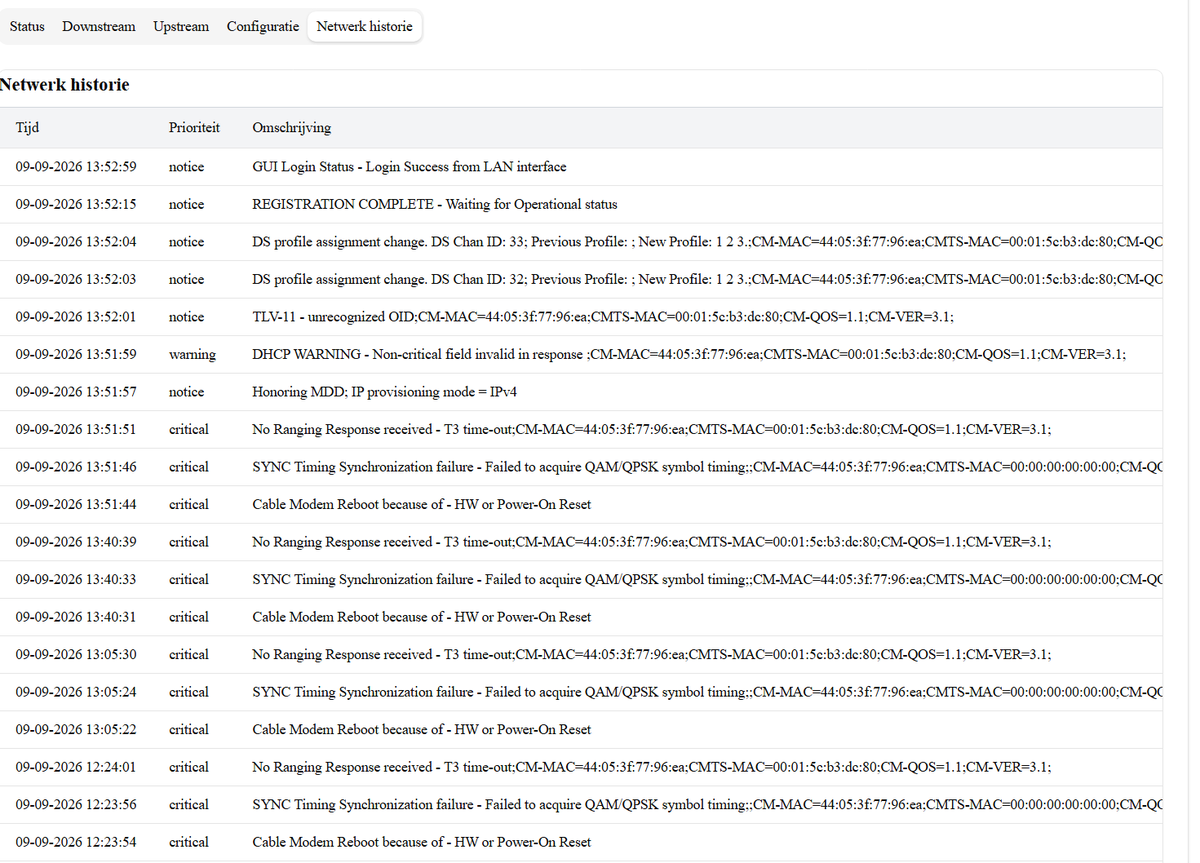Select the timestamp 09-09-2026 13:52:59
Screen dimensions: 1200x863
click(x=76, y=167)
